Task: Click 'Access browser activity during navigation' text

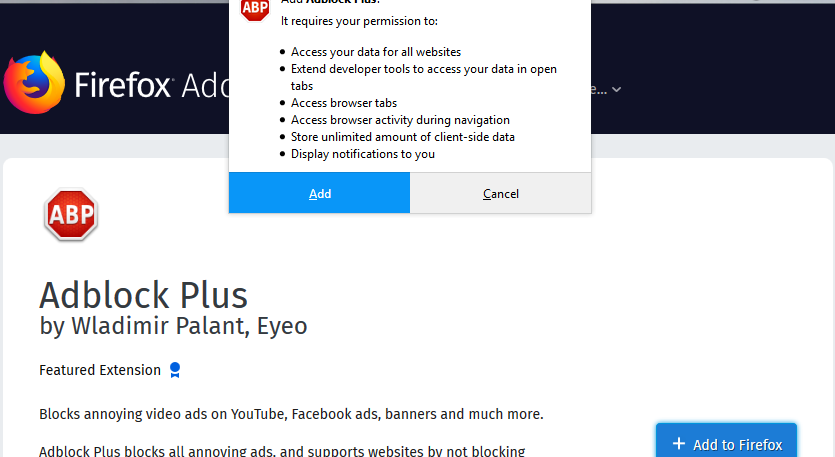Action: (x=400, y=120)
